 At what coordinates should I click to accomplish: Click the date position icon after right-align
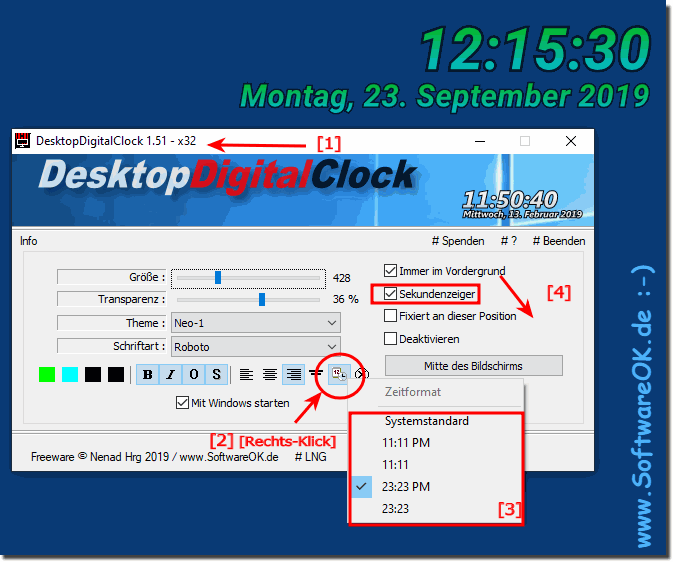(316, 374)
